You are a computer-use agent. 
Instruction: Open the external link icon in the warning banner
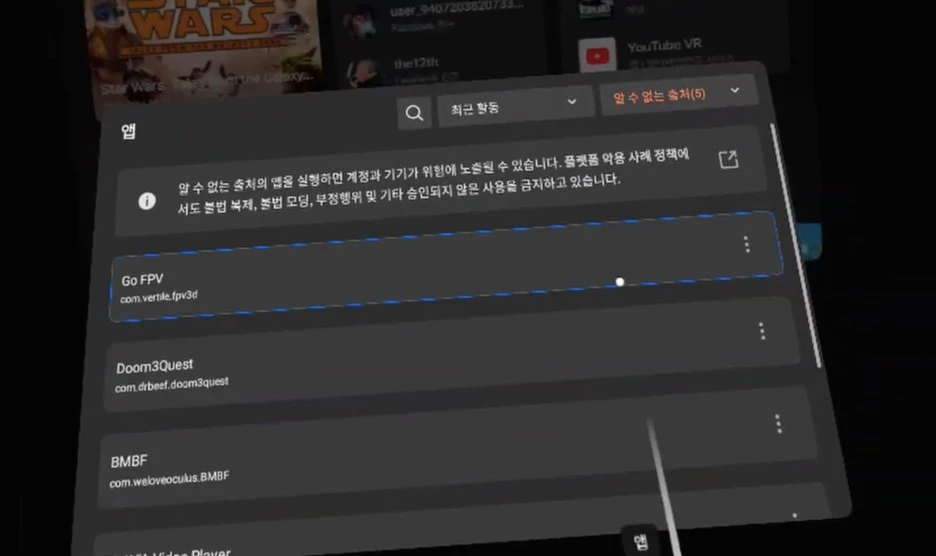[728, 159]
